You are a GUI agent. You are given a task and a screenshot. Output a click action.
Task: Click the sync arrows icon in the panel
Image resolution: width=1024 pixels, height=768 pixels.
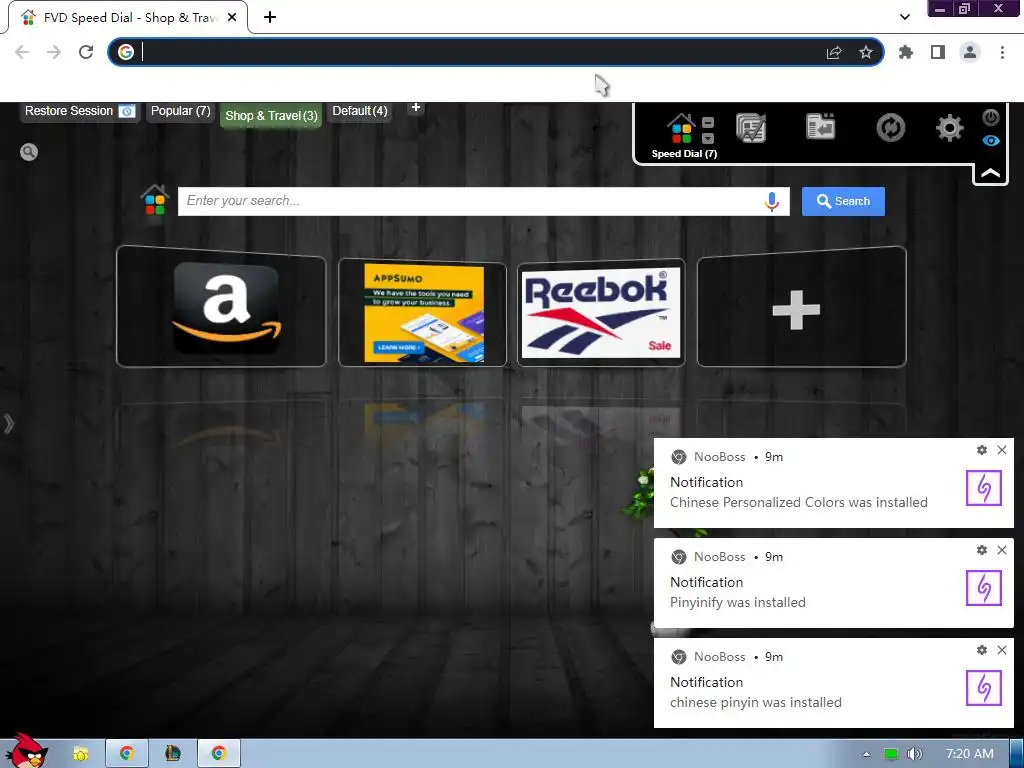click(x=891, y=127)
